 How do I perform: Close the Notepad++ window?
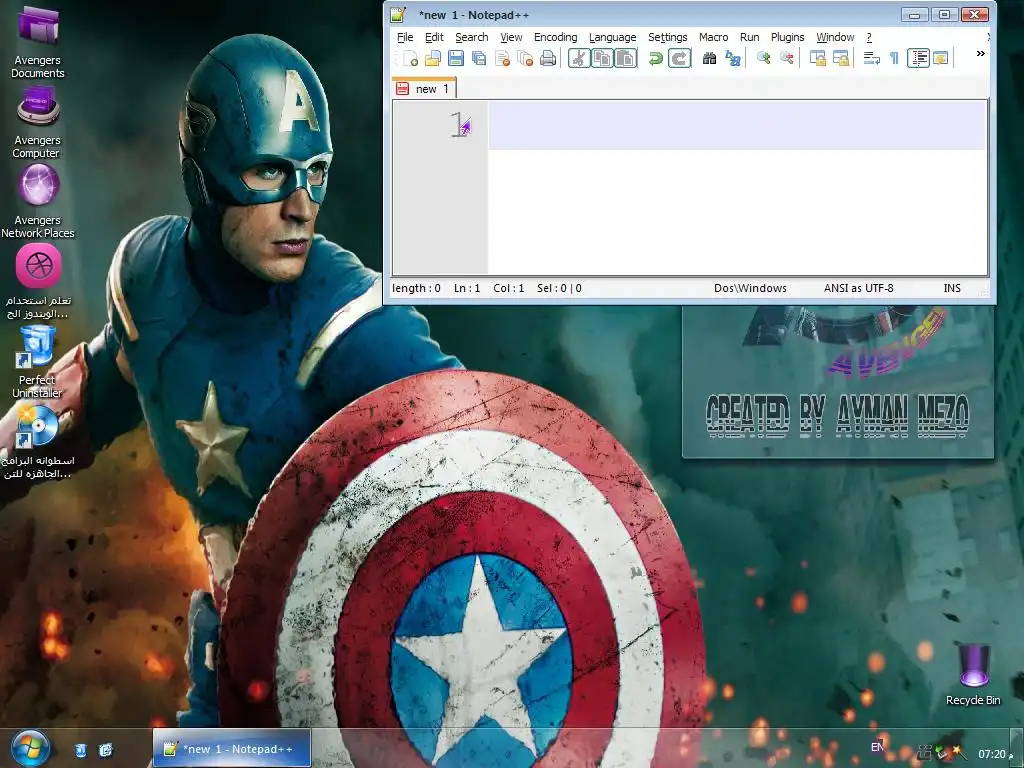(x=974, y=14)
